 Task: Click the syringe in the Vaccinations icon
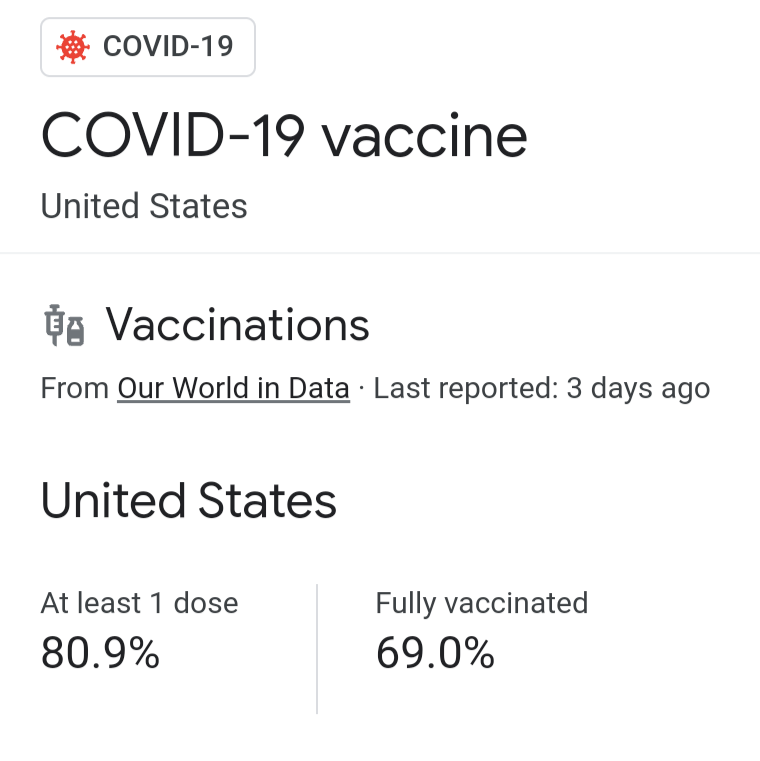point(54,325)
